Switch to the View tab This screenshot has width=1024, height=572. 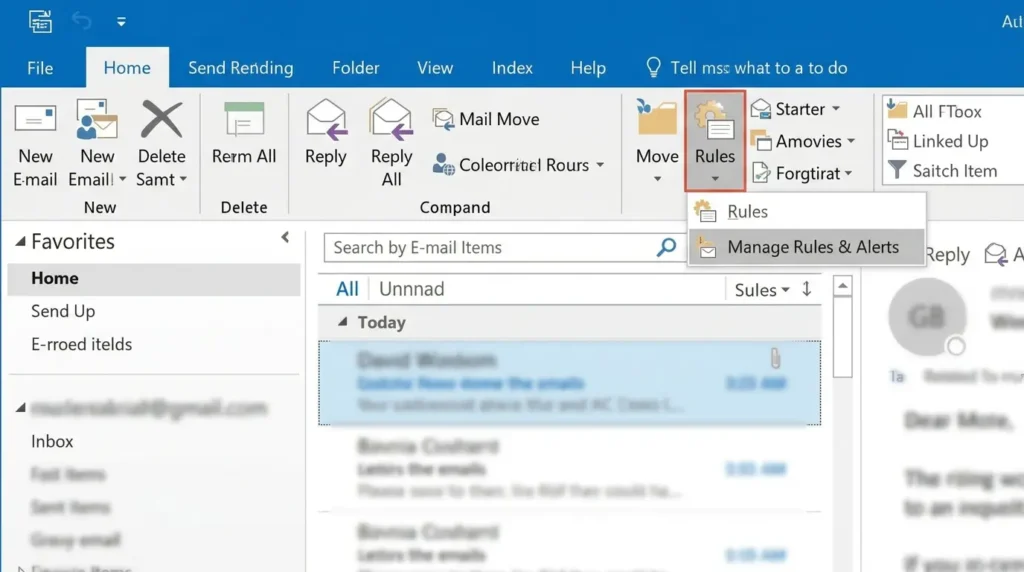pos(435,67)
